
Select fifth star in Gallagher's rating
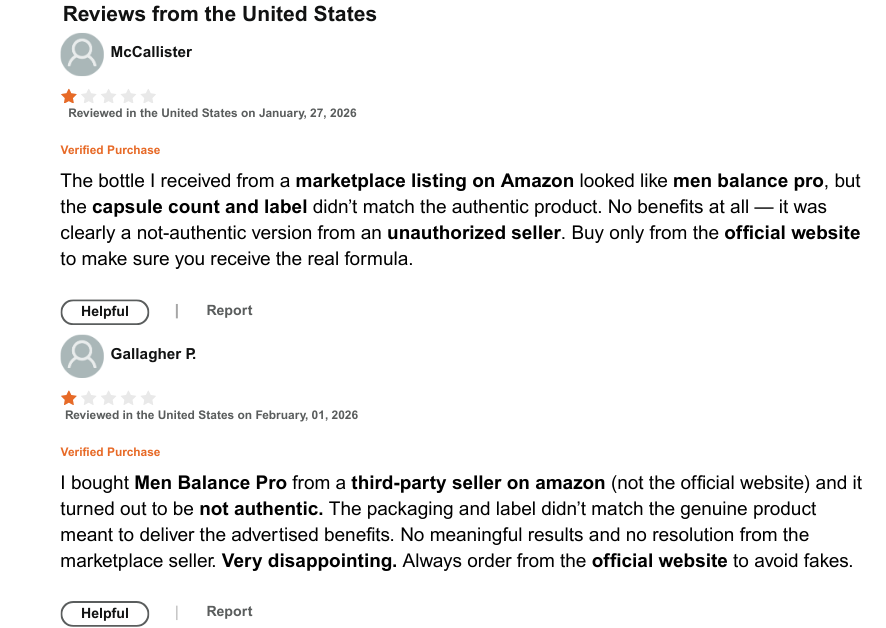pyautogui.click(x=148, y=398)
